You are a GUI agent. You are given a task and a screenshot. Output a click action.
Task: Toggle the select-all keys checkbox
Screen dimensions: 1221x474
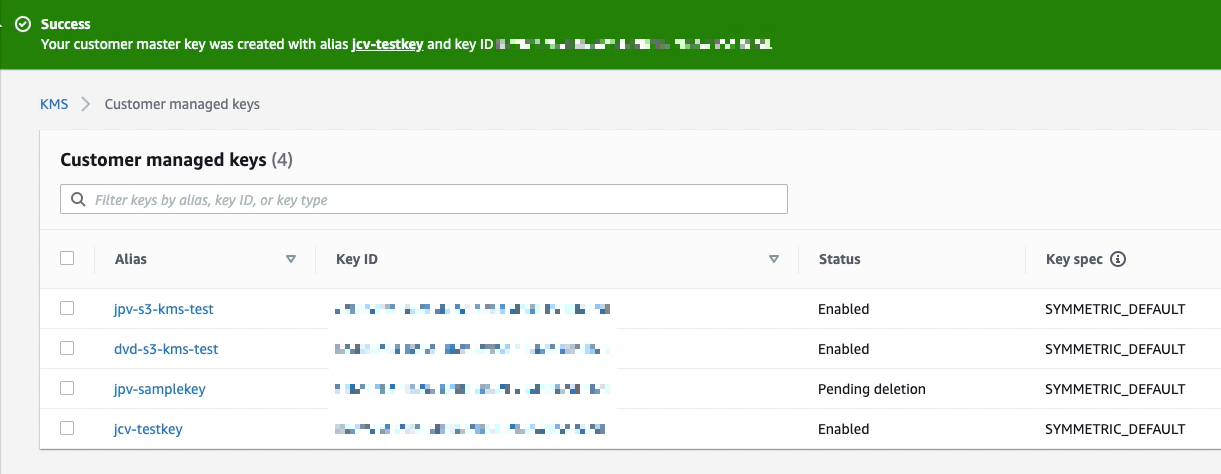point(67,258)
